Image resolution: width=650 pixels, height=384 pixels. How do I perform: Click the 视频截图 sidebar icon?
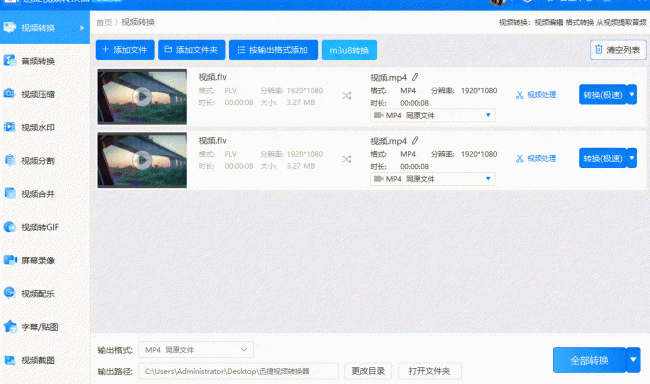[x=10, y=360]
